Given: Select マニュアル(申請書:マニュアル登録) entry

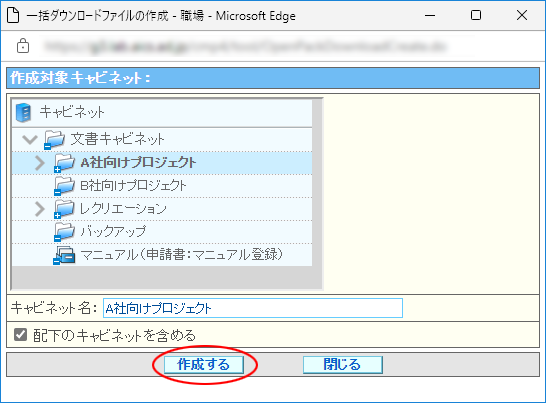Looking at the screenshot, I should 181,255.
